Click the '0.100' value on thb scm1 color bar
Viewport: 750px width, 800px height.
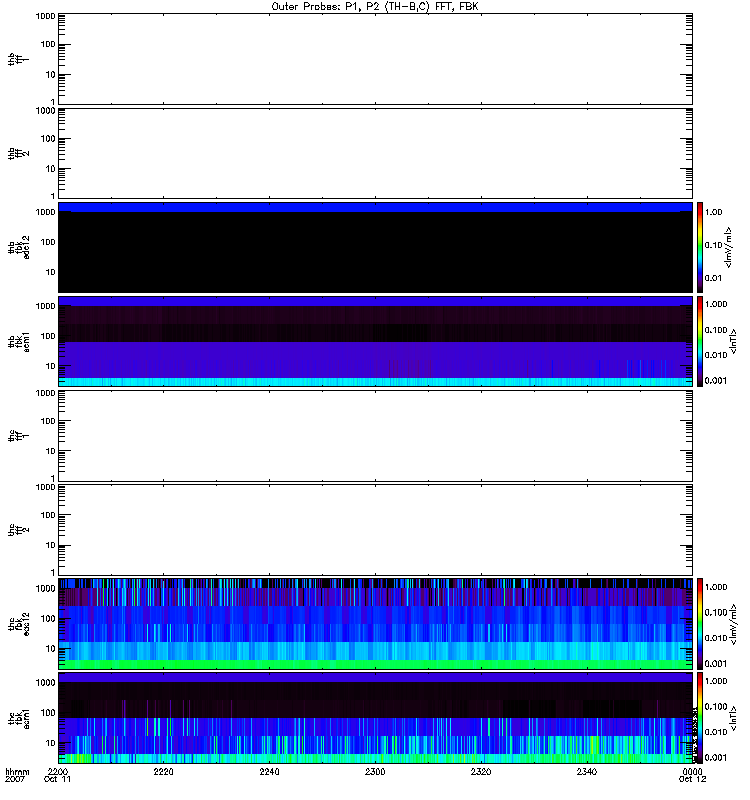tap(716, 330)
